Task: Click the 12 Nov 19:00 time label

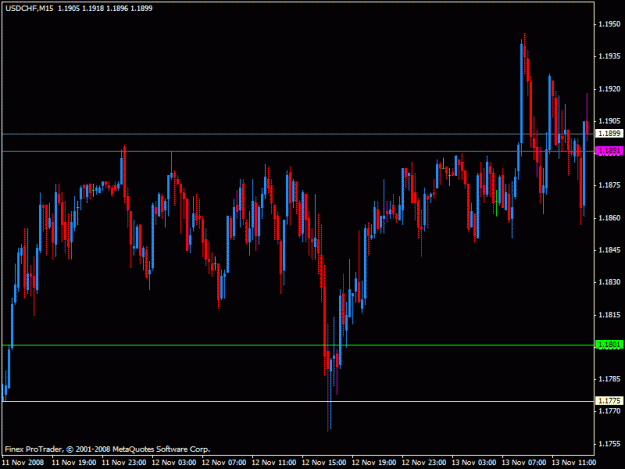Action: click(374, 463)
